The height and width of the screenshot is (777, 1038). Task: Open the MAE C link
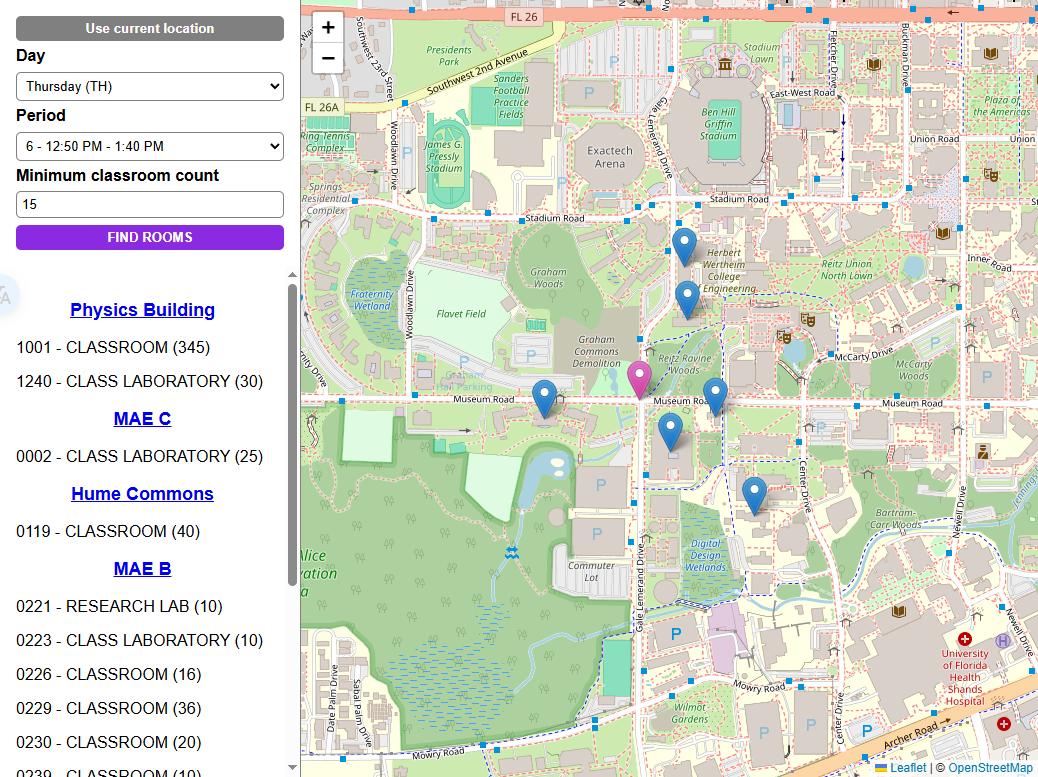click(x=142, y=419)
